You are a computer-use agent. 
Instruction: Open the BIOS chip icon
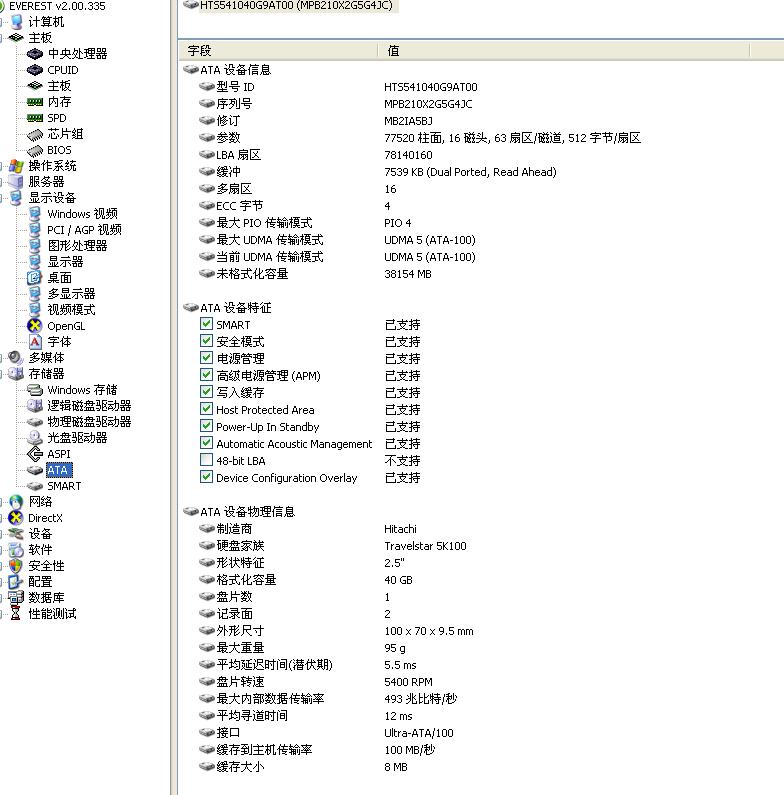[x=34, y=150]
